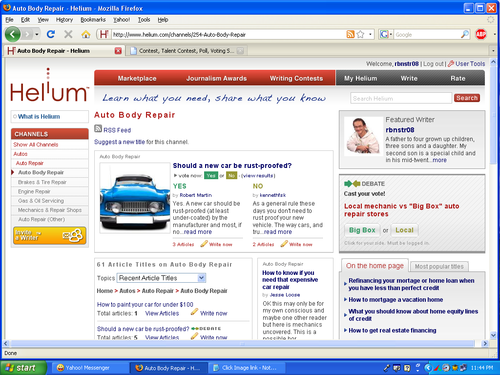This screenshot has height=375, width=500.
Task: Choose Local in debate vote
Action: (404, 230)
